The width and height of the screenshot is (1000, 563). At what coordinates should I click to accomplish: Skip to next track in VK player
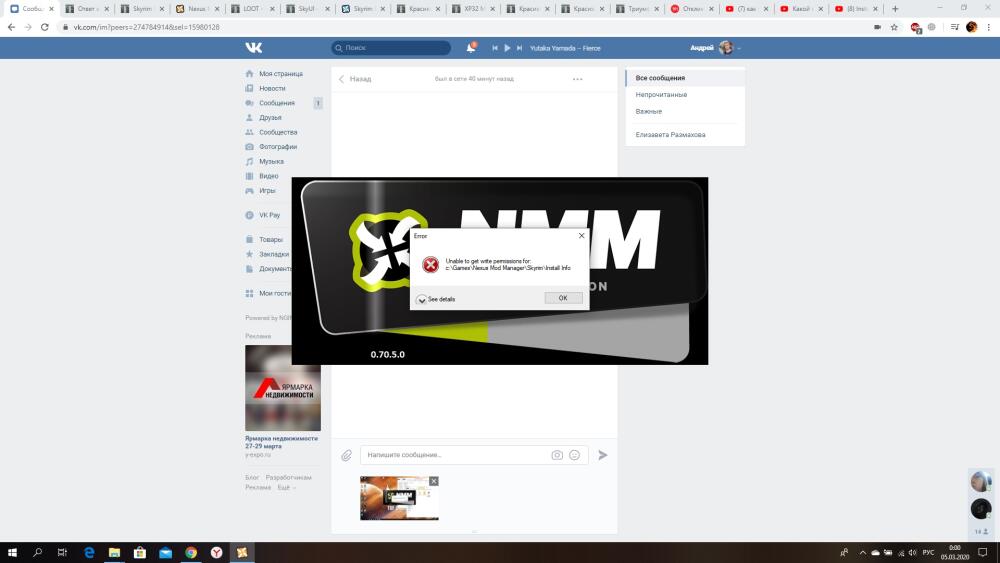(519, 48)
